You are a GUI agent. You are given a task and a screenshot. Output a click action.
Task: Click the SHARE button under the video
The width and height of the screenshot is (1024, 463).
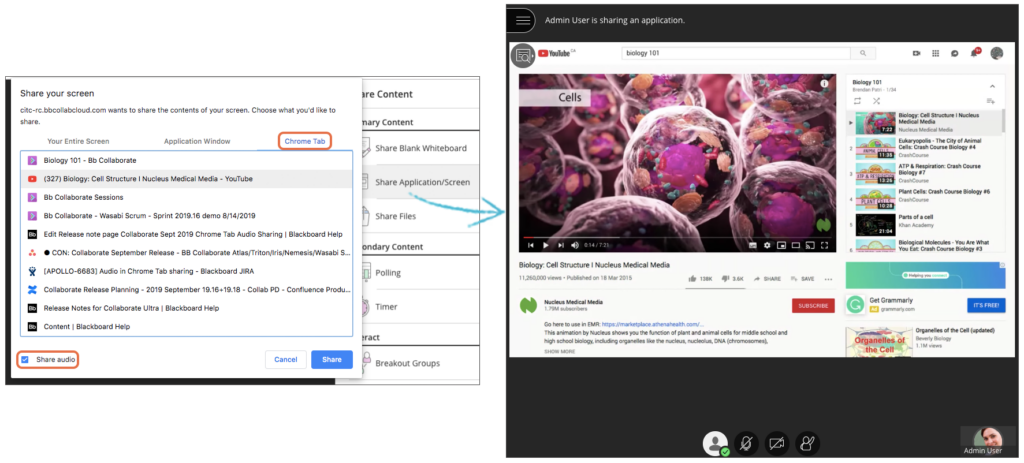[767, 279]
